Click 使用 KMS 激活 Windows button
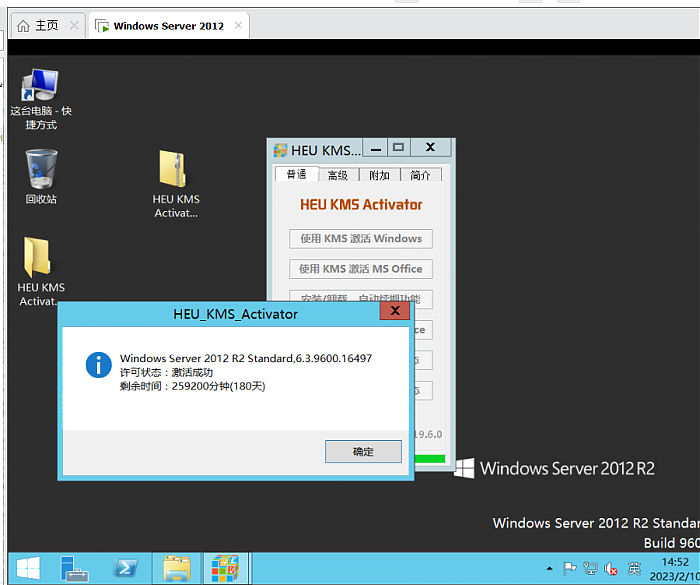The image size is (700, 585). point(361,239)
